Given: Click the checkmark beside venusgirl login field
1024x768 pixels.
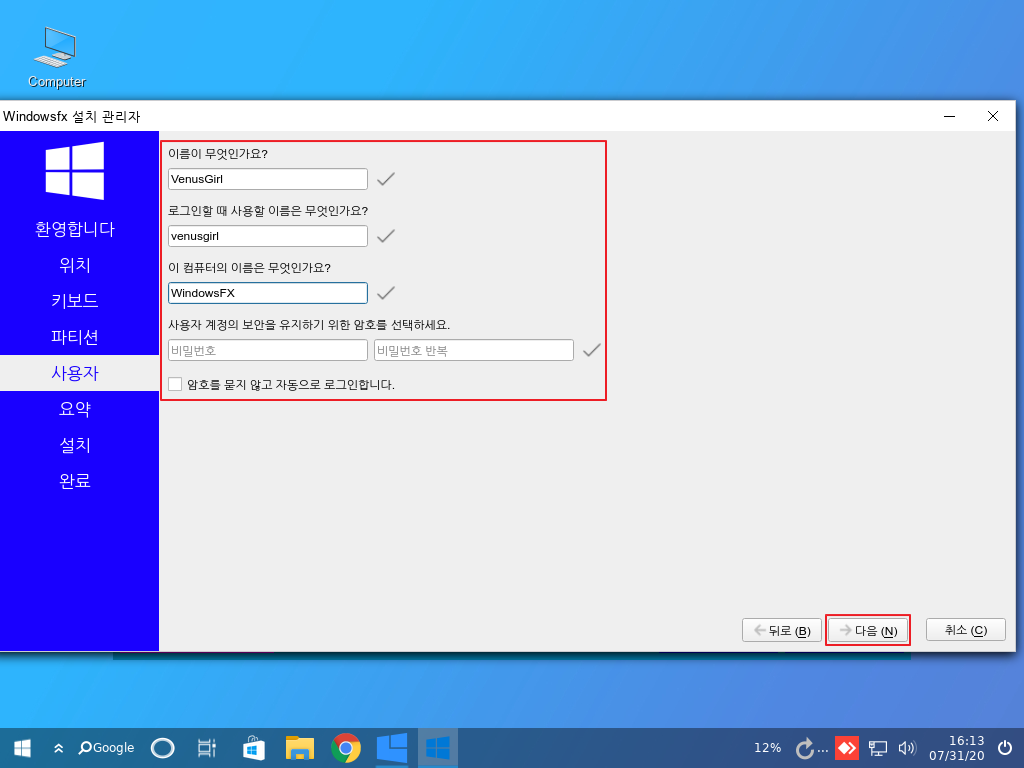Looking at the screenshot, I should click(386, 235).
